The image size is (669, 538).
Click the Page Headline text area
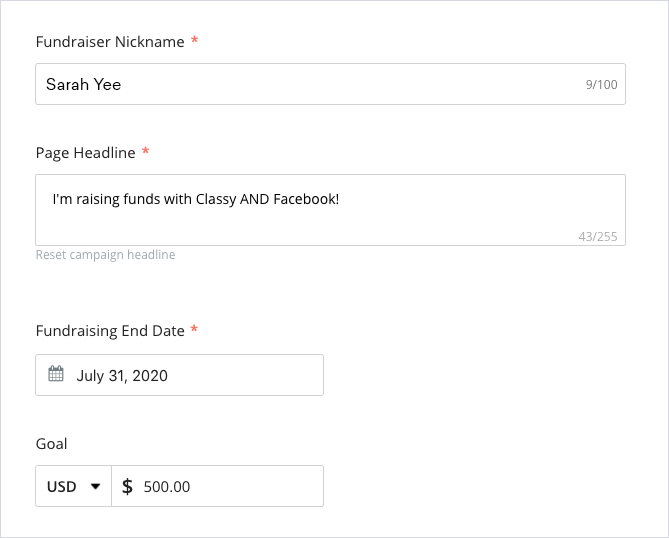[330, 210]
